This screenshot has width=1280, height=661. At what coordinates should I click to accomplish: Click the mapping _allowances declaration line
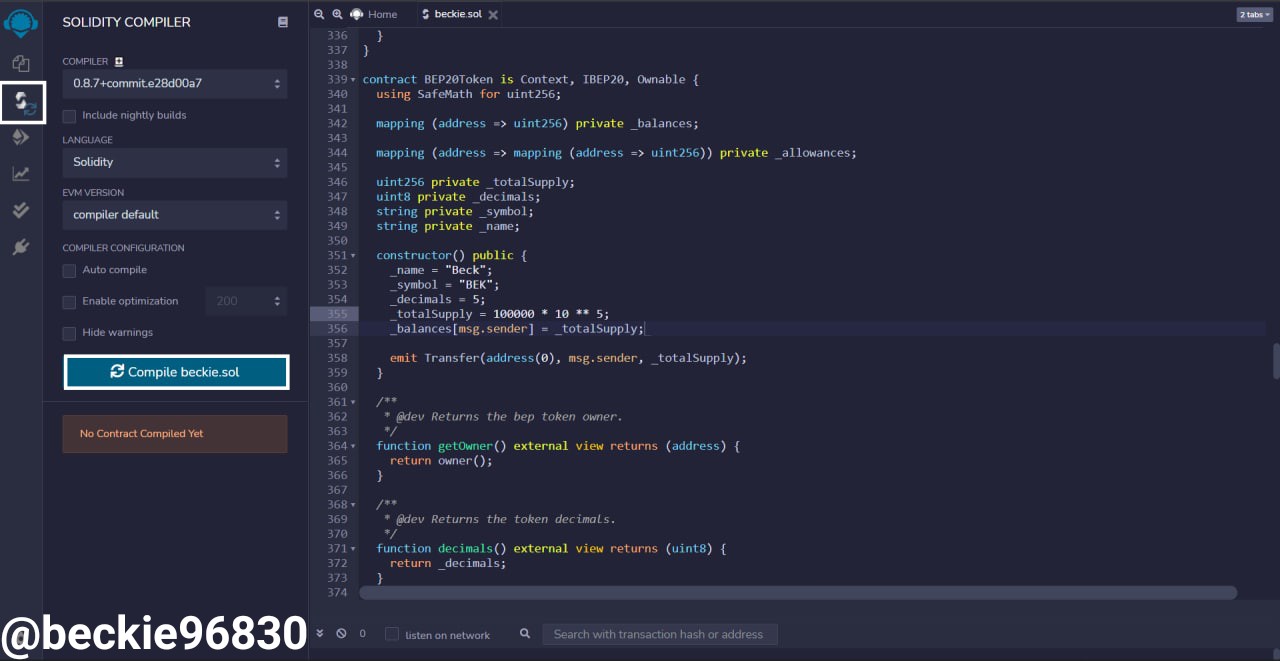pyautogui.click(x=616, y=153)
